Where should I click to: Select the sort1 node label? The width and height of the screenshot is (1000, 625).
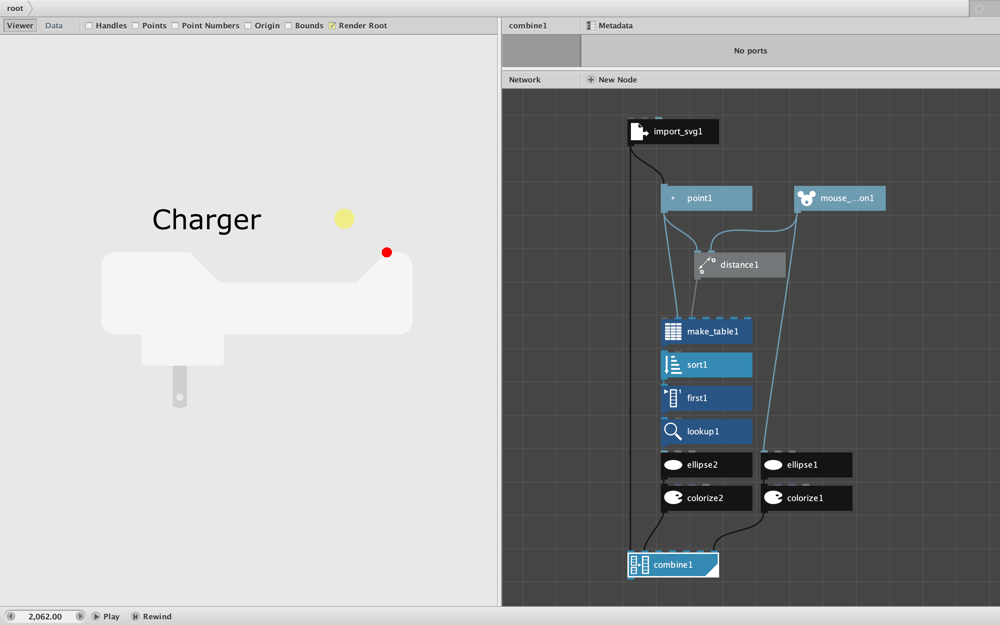coord(697,365)
